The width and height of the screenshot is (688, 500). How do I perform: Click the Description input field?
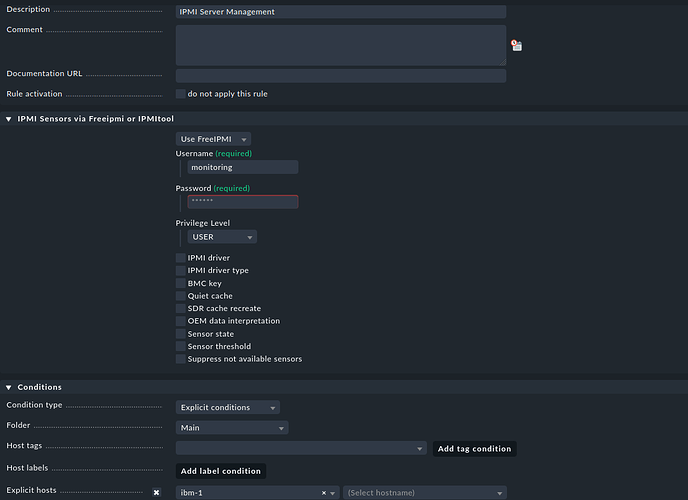click(x=341, y=12)
